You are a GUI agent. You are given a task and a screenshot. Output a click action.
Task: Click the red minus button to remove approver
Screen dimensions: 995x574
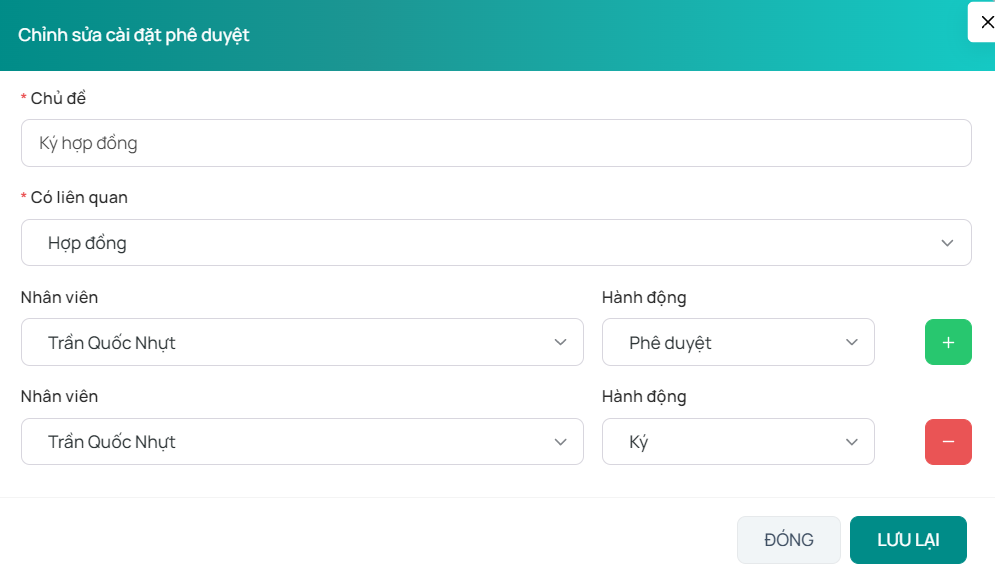tap(948, 441)
